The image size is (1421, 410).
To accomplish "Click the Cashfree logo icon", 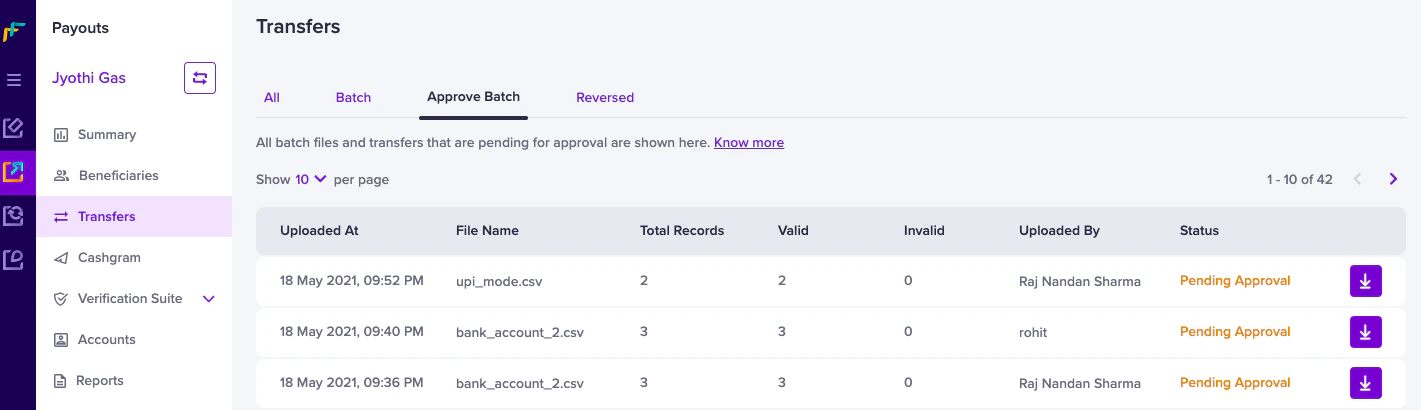I will click(x=14, y=31).
